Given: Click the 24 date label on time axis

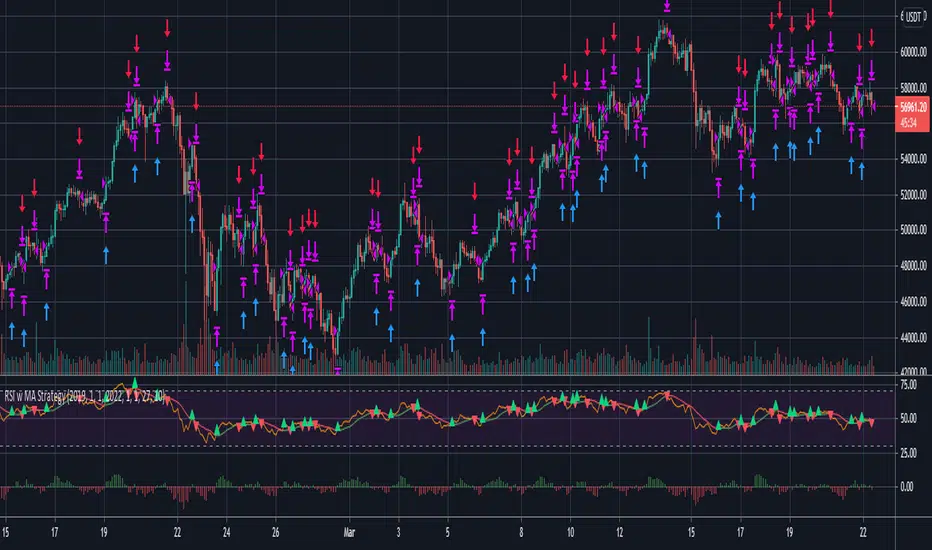Looking at the screenshot, I should click(x=227, y=535).
